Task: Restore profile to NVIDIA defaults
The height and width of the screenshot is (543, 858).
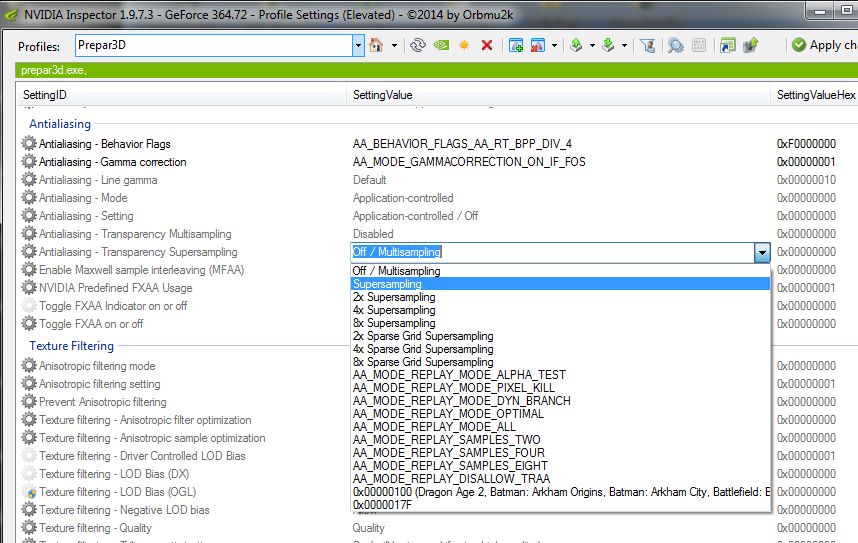Action: click(442, 45)
